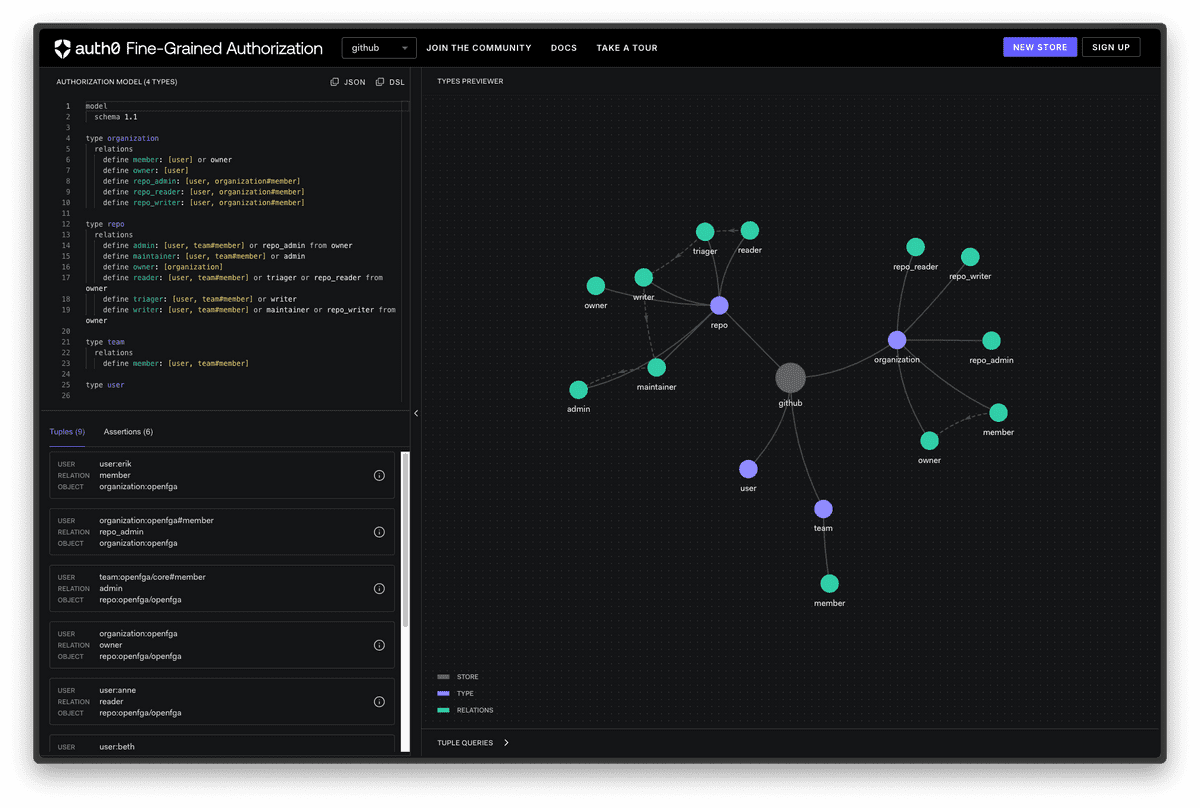Click the writer relation node
The image size is (1200, 808).
point(644,277)
